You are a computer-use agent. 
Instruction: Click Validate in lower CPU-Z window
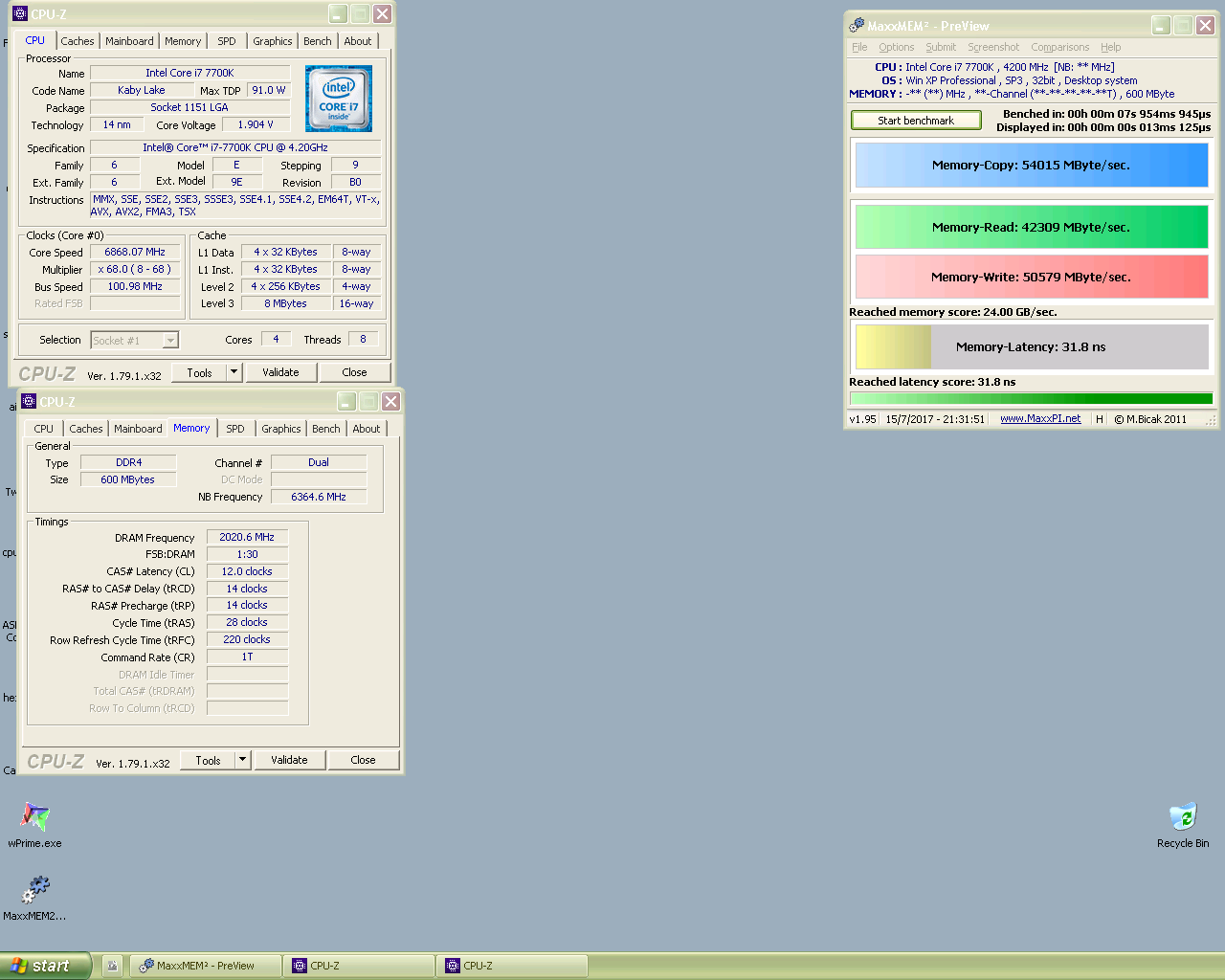click(289, 760)
